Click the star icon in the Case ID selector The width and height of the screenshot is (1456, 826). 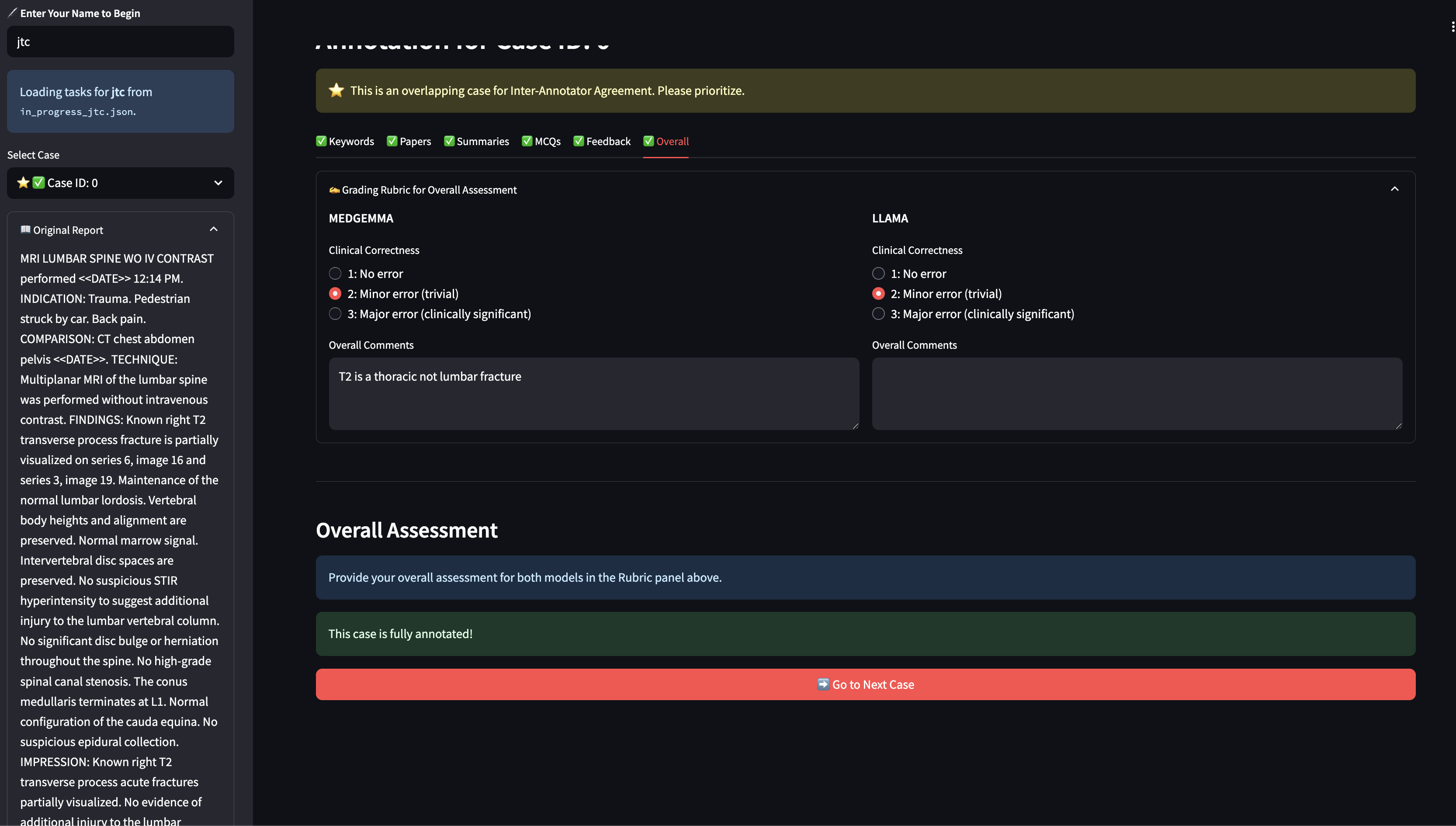[23, 183]
